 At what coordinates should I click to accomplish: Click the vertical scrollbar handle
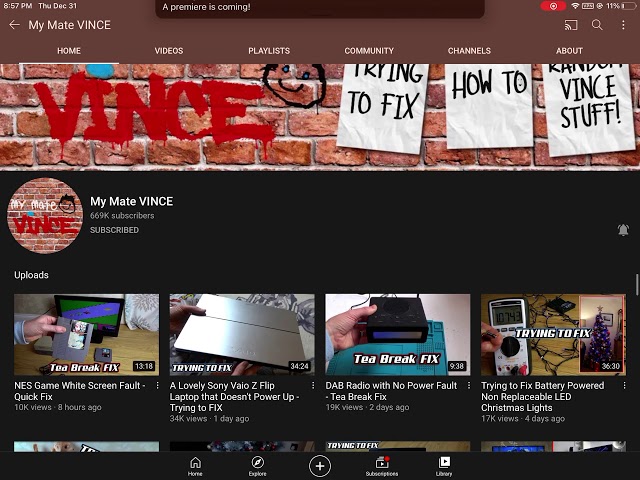637,285
